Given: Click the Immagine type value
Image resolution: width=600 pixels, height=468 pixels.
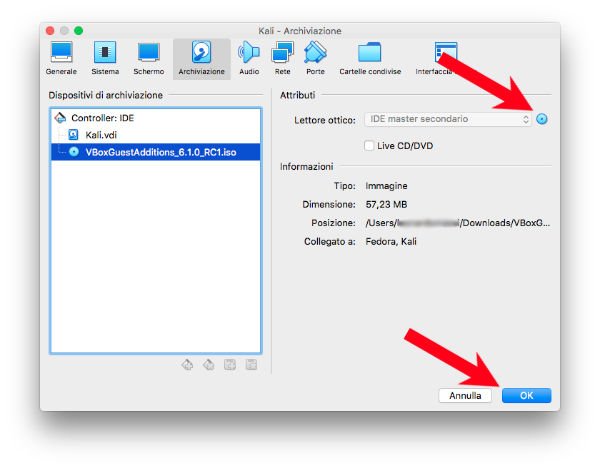Looking at the screenshot, I should point(386,186).
